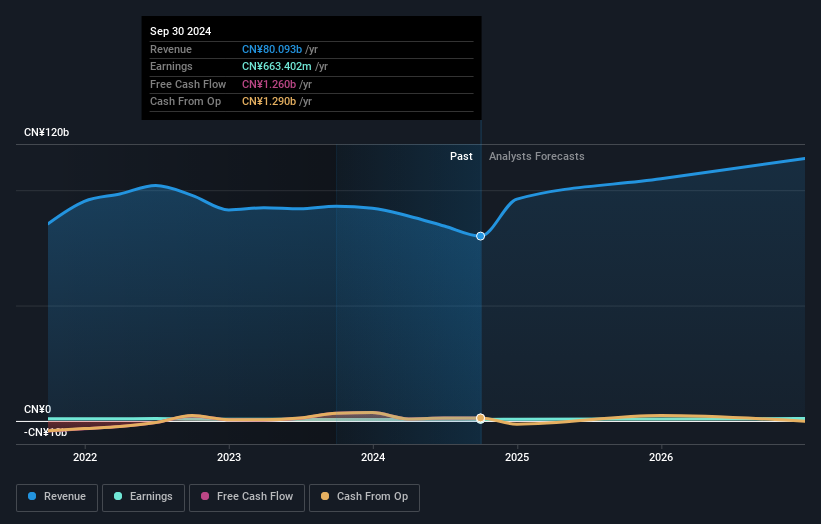Click the 2025 x-axis label

(517, 458)
